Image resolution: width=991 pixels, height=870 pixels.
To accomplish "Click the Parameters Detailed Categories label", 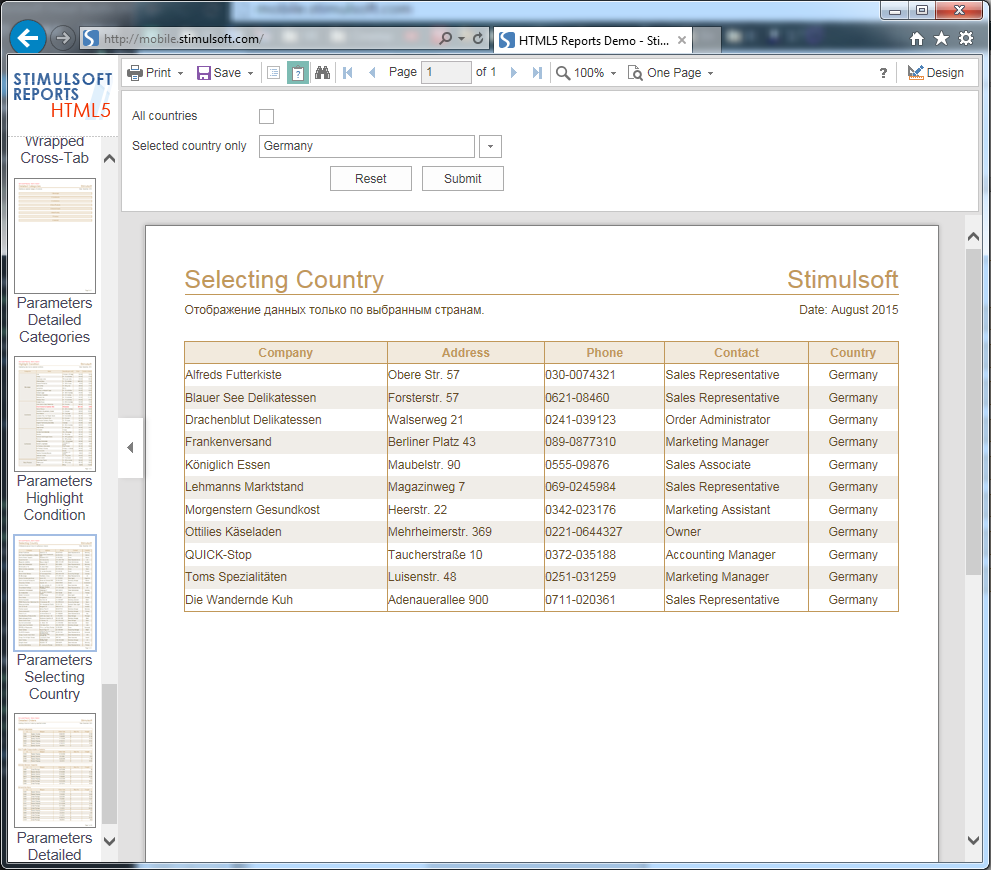I will point(54,320).
